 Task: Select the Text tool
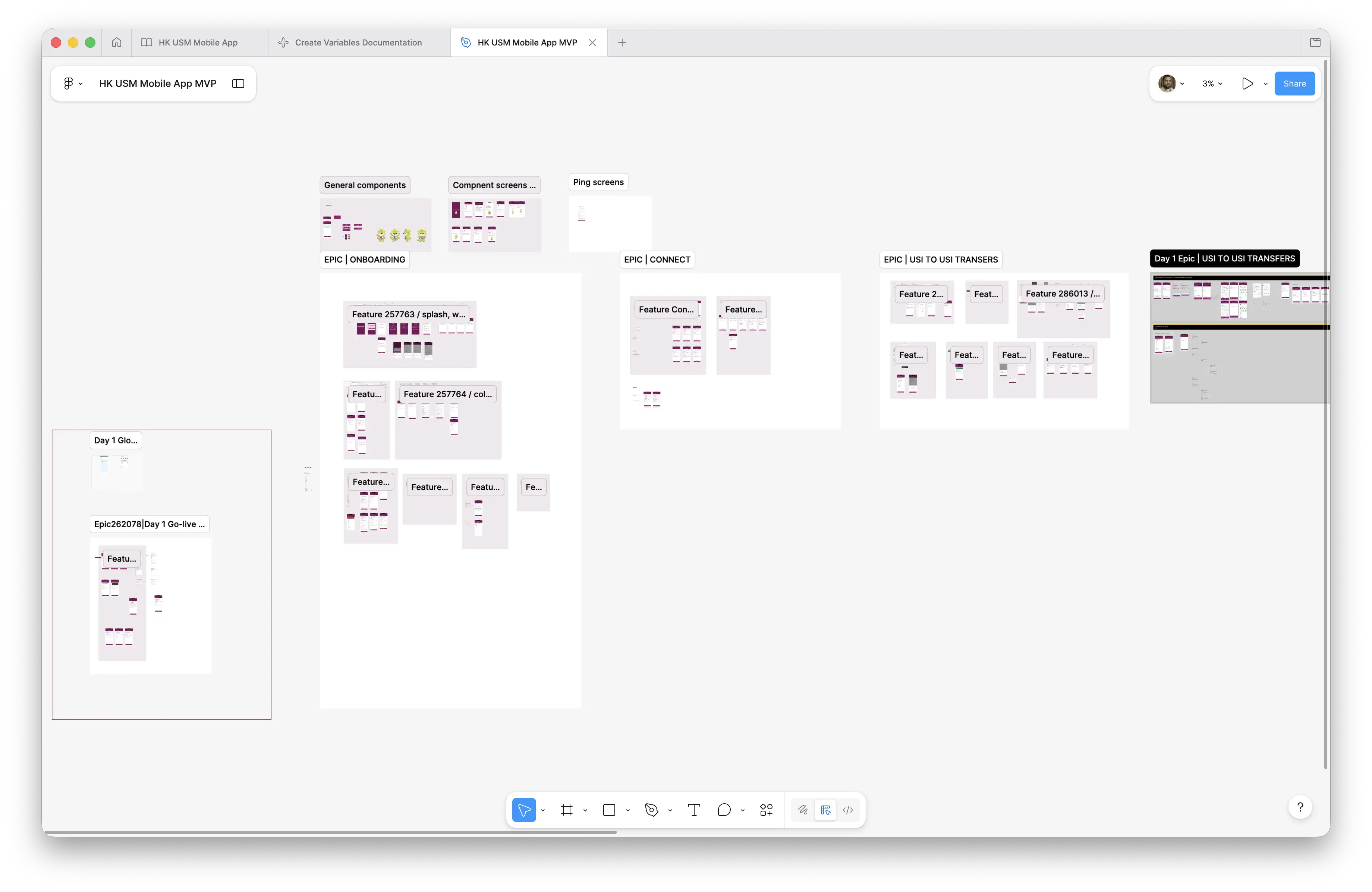(694, 810)
